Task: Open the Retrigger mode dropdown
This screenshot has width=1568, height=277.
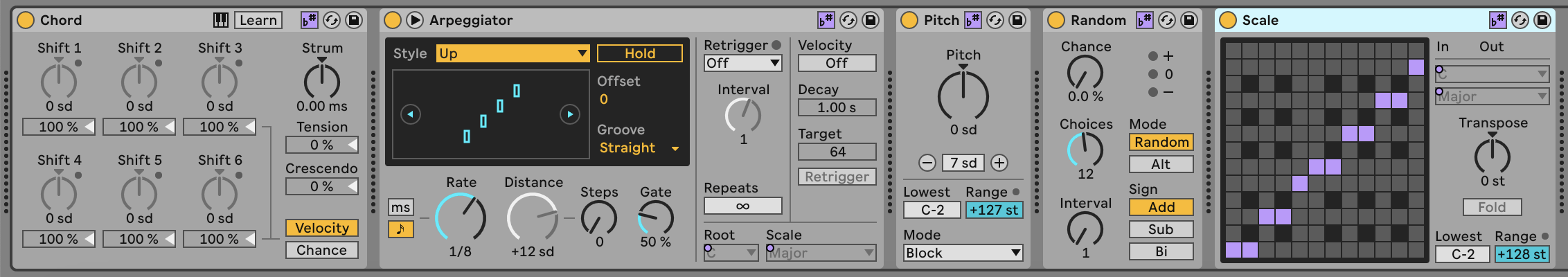Action: [x=742, y=63]
